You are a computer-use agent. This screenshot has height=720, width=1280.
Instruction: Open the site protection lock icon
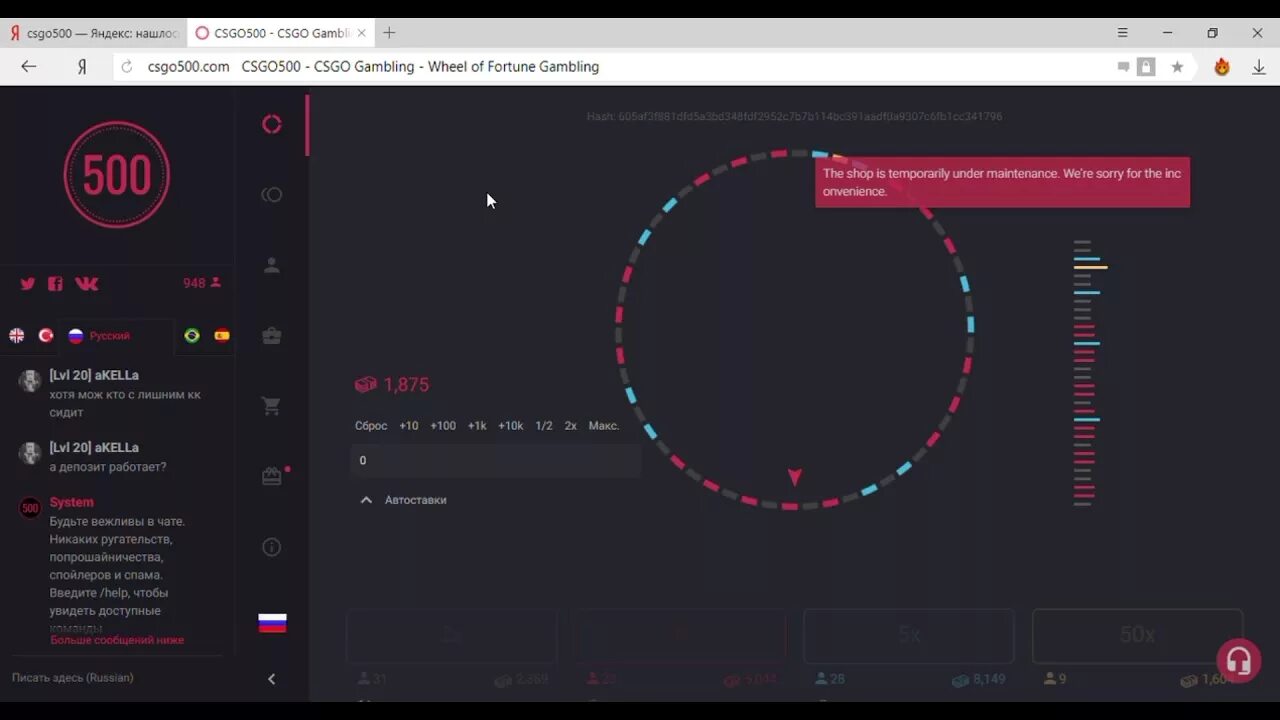coord(1147,67)
